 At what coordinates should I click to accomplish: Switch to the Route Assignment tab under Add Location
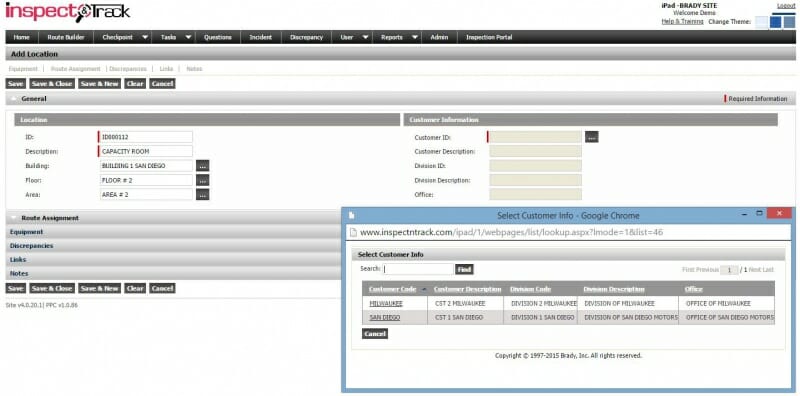pyautogui.click(x=76, y=68)
